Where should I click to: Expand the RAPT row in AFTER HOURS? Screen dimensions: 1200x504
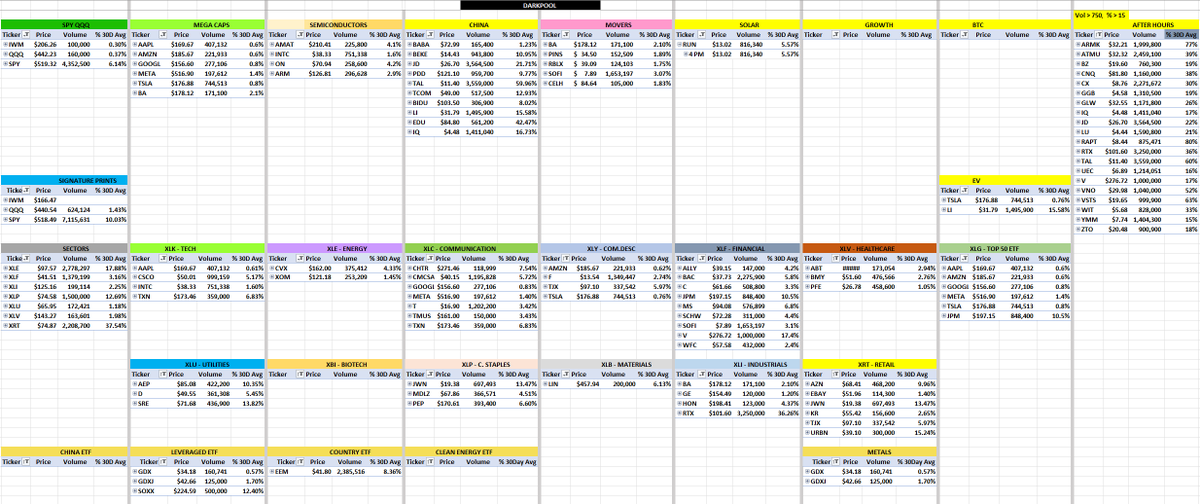point(1078,141)
